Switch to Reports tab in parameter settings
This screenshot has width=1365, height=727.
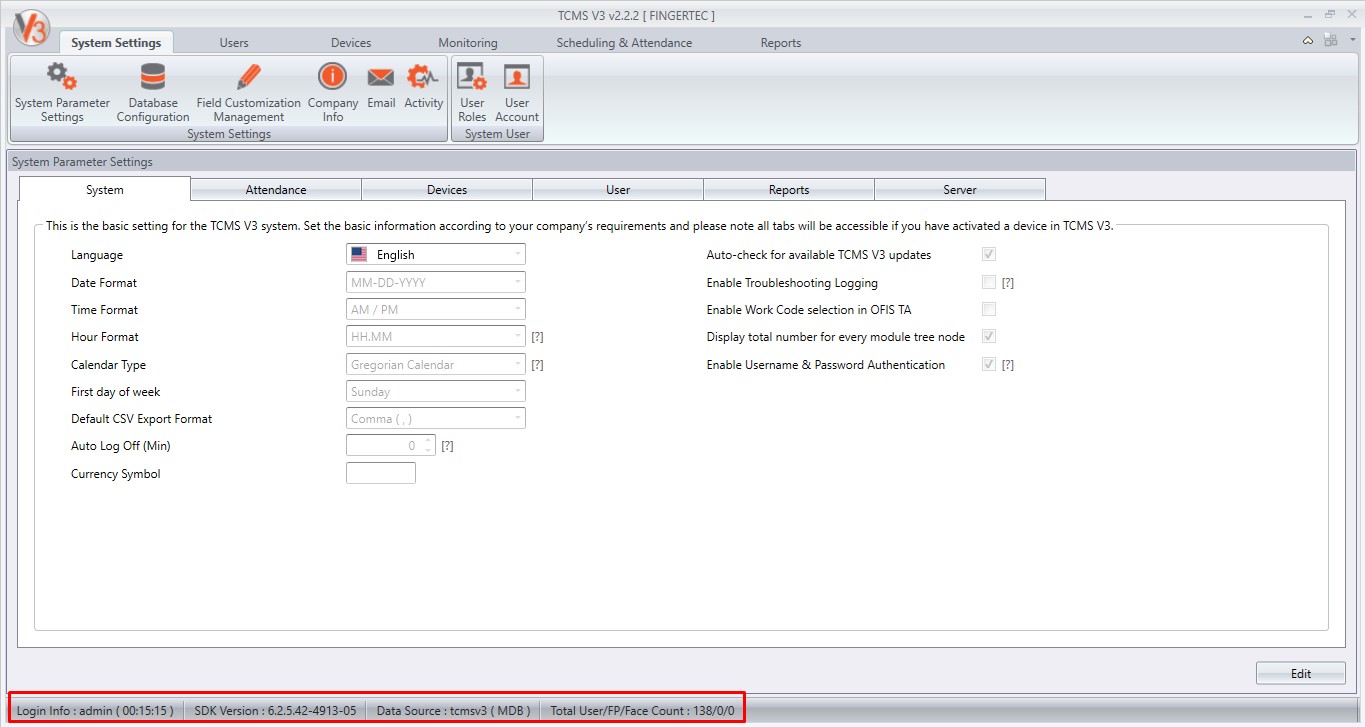coord(789,189)
